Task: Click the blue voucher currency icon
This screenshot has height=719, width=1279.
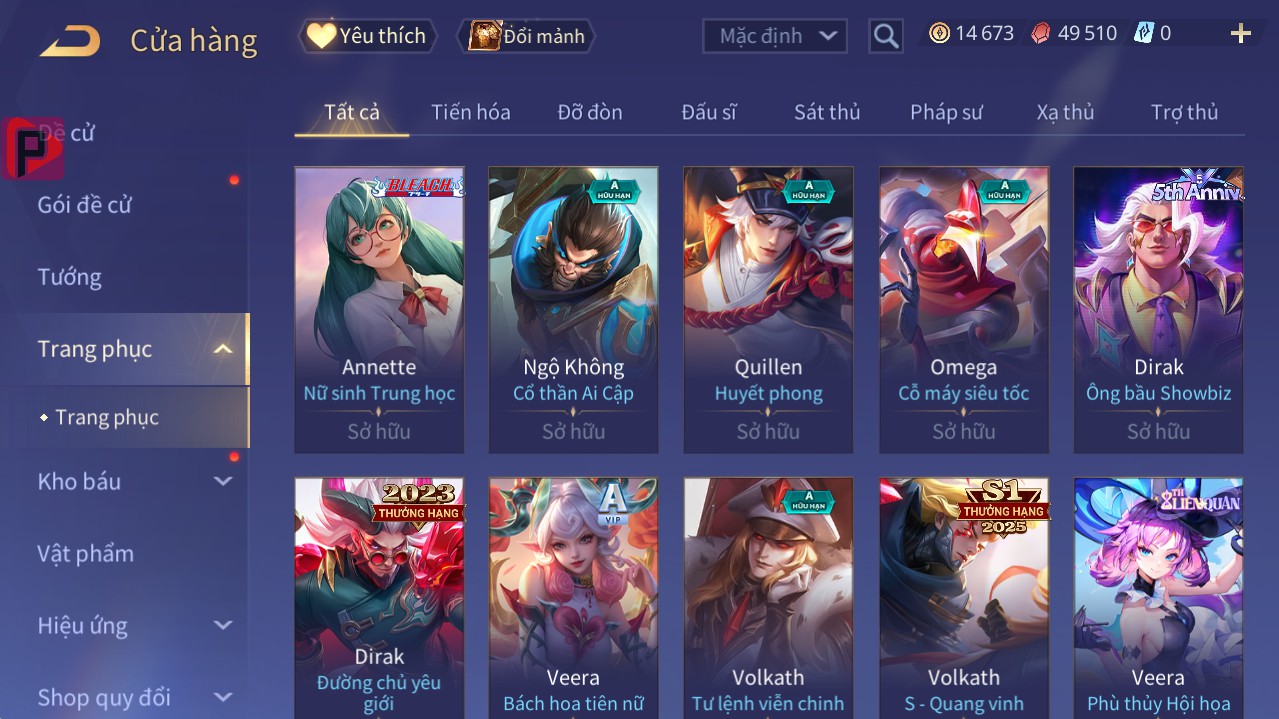Action: pyautogui.click(x=1143, y=33)
